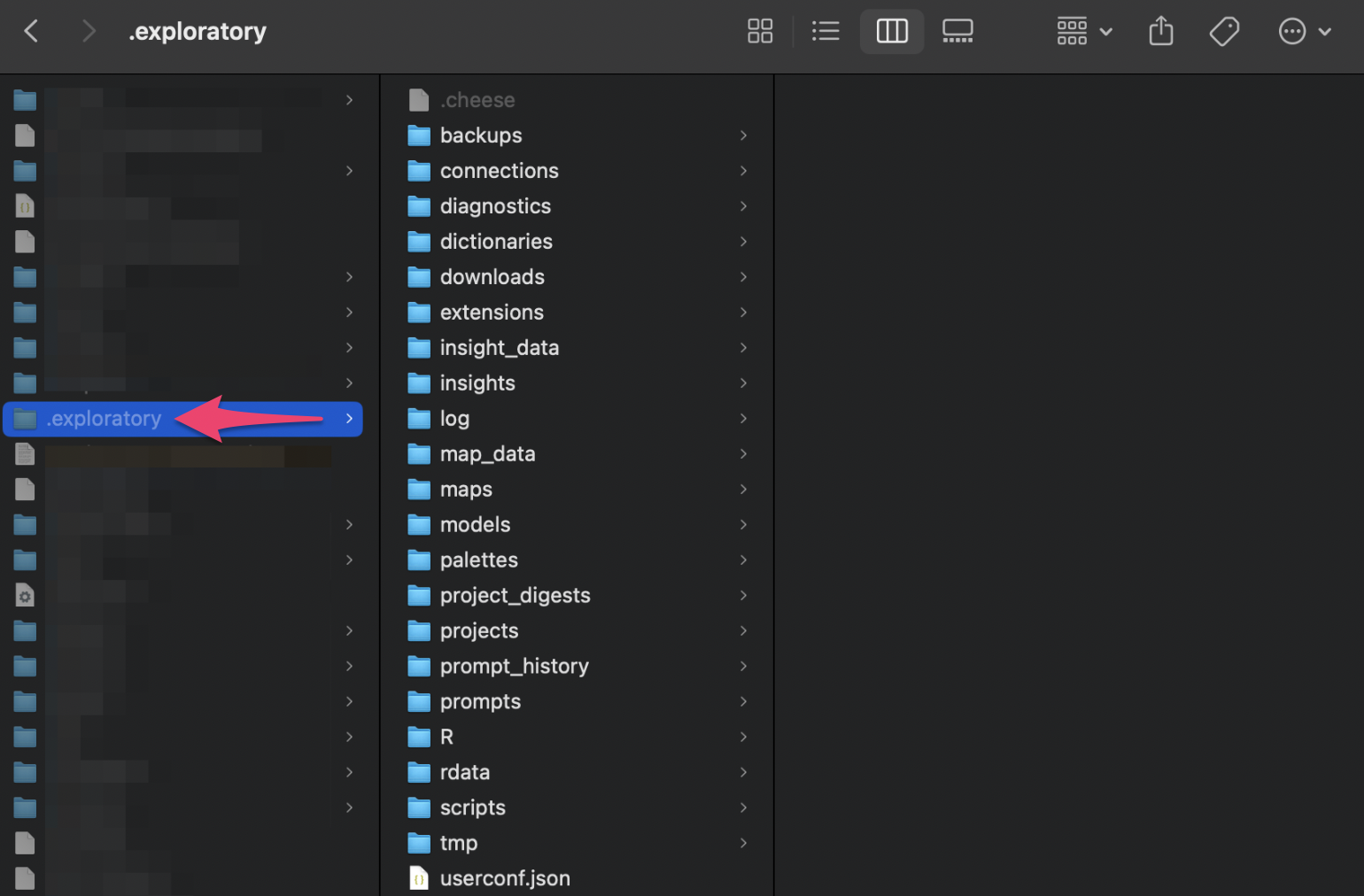Switch to icon grid view

760,32
